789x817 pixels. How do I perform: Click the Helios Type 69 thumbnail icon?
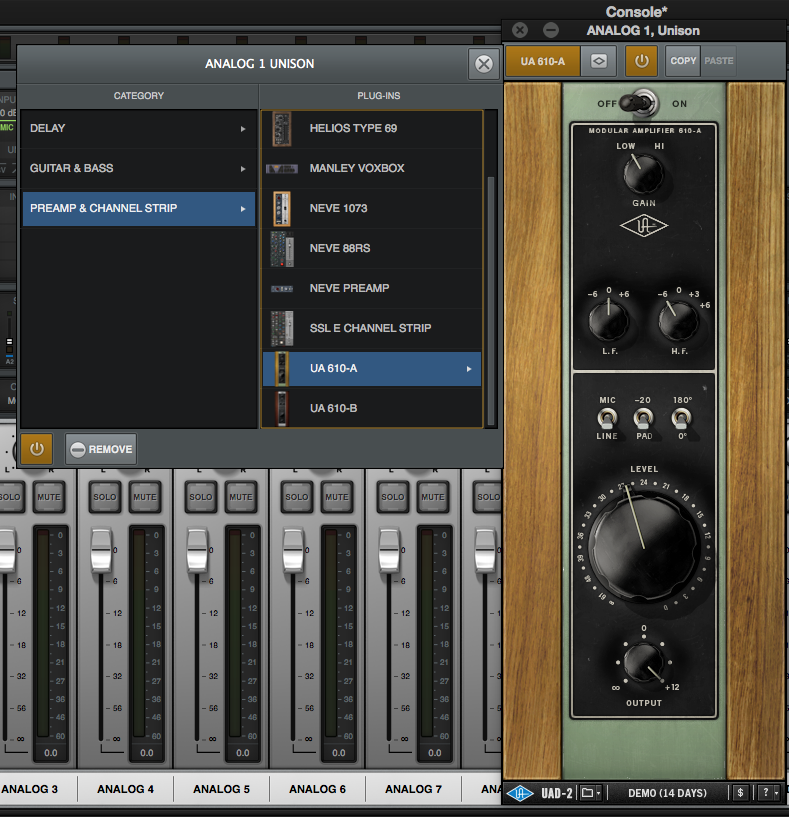click(x=282, y=129)
